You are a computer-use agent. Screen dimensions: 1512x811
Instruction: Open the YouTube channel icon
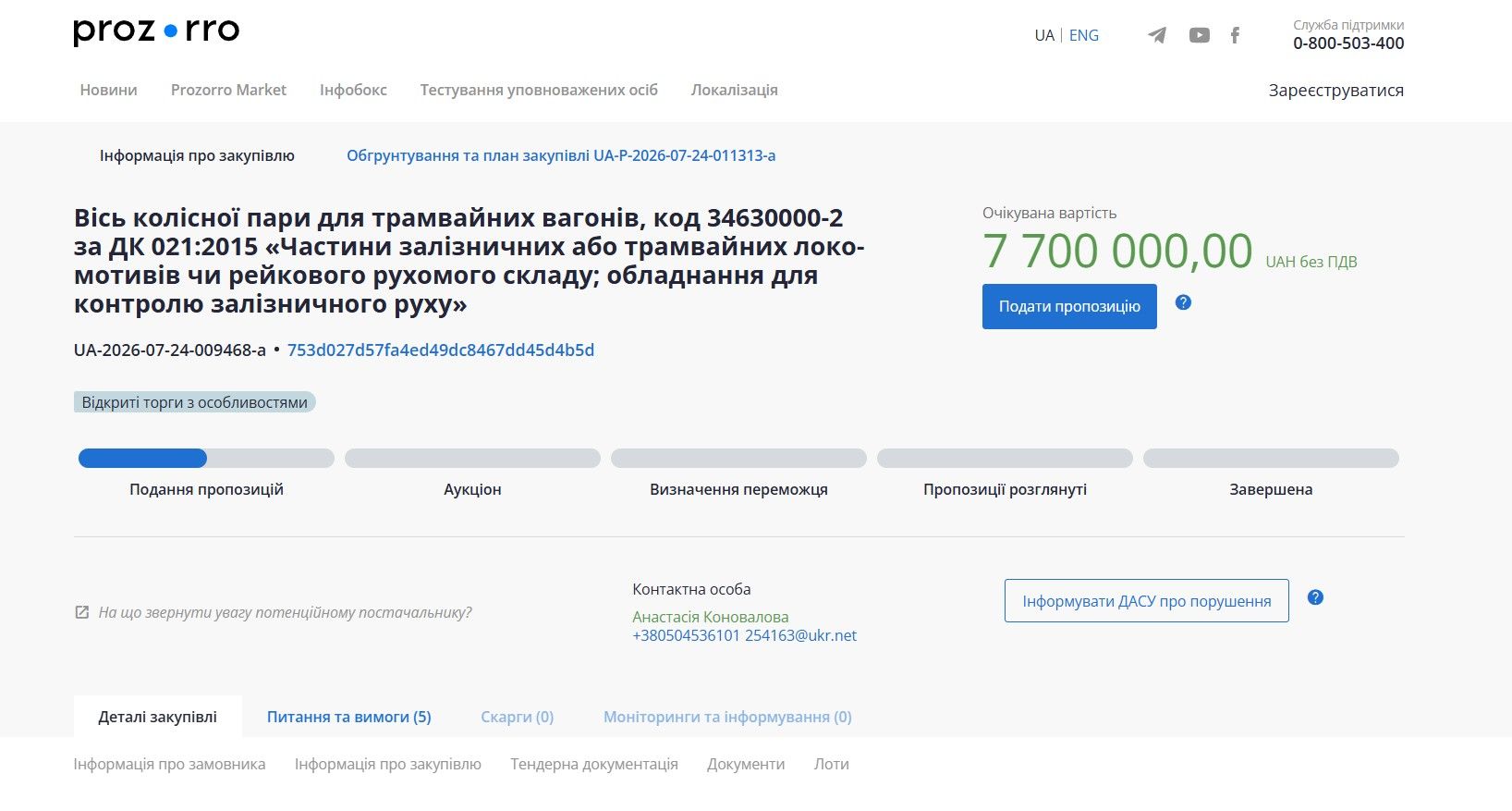(x=1200, y=35)
